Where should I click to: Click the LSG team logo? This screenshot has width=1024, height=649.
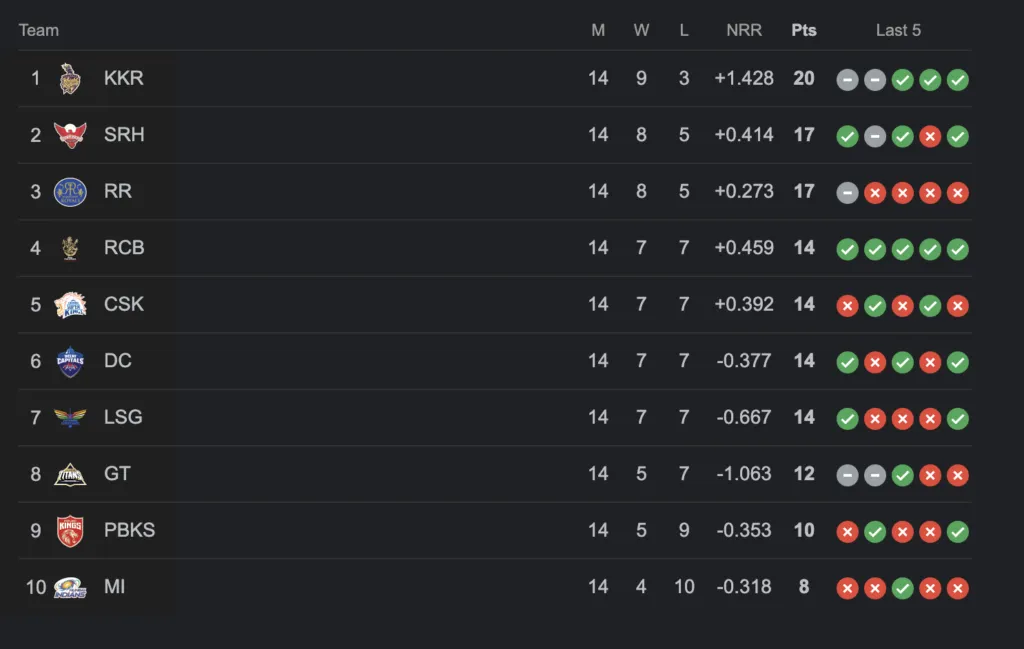pyautogui.click(x=70, y=417)
